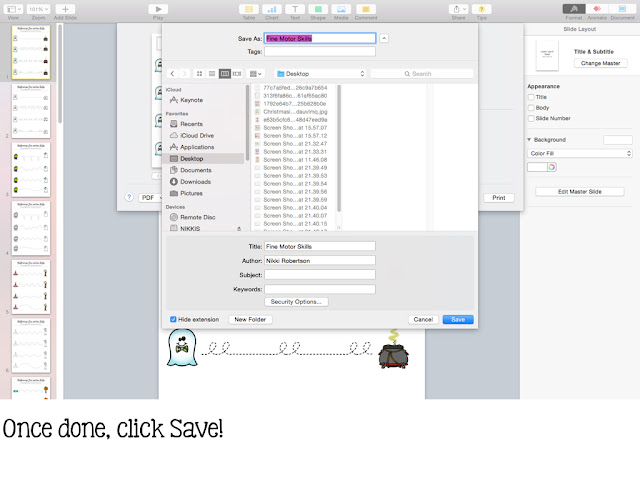Click the Keywords field
The image size is (640, 480).
coord(320,289)
